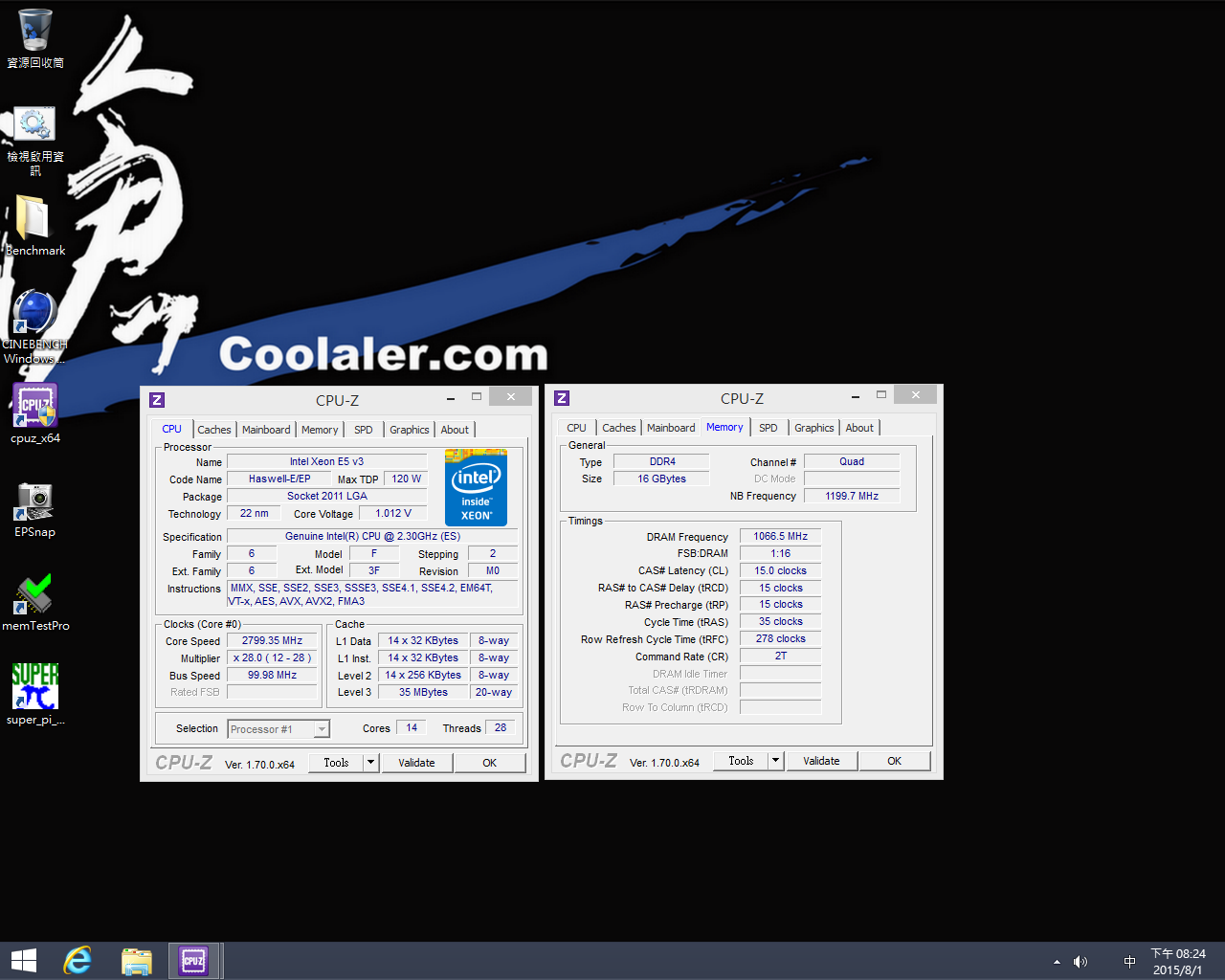Click Tools button in right CPU-Z window
Image resolution: width=1225 pixels, height=980 pixels.
pos(741,761)
